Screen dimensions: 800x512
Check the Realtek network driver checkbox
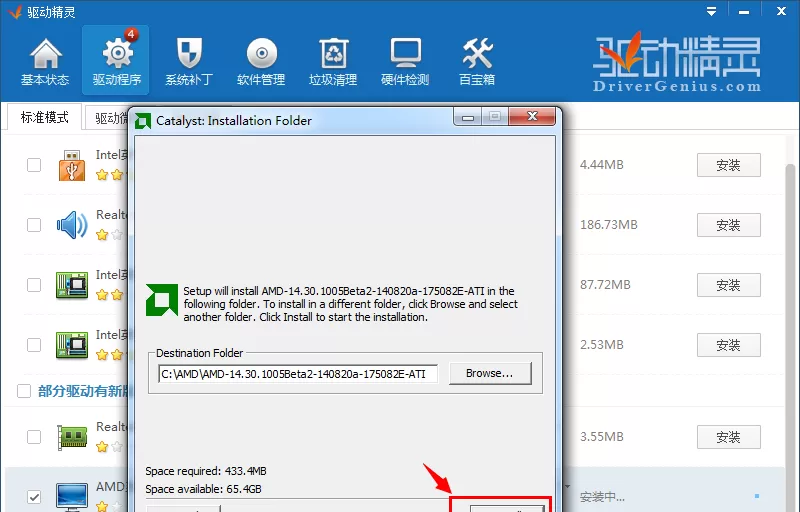pos(34,437)
